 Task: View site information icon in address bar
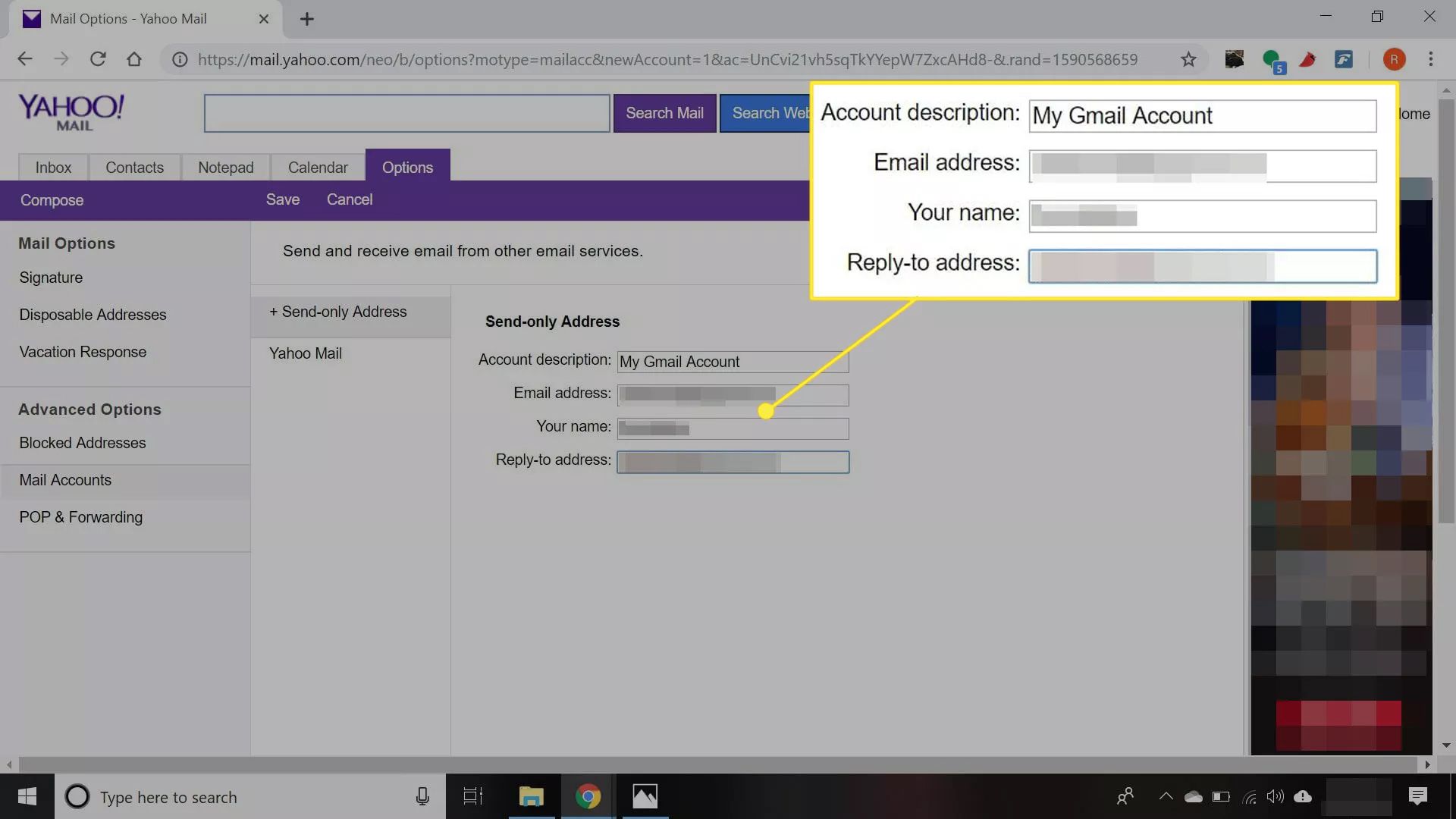click(180, 59)
